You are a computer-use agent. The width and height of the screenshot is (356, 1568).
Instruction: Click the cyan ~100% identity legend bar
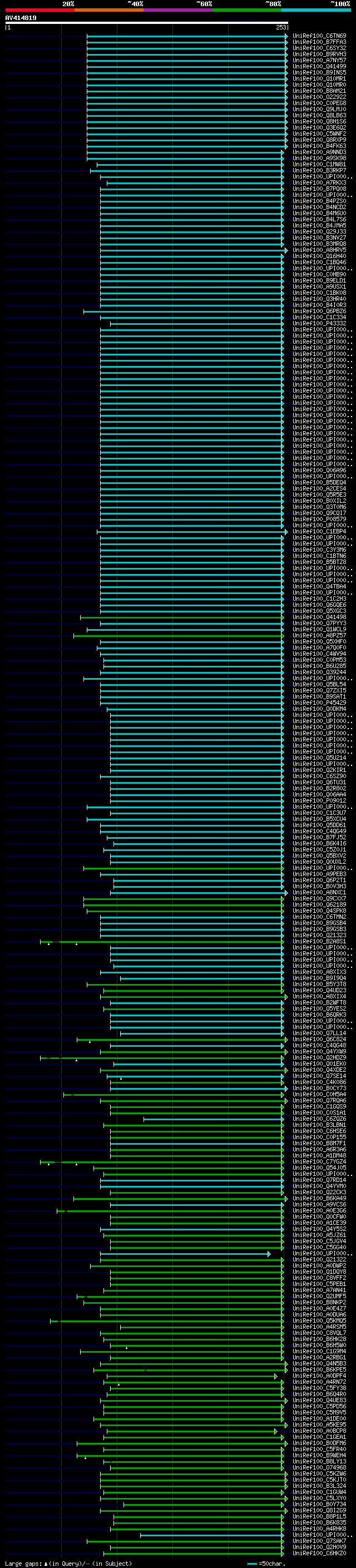pos(316,10)
